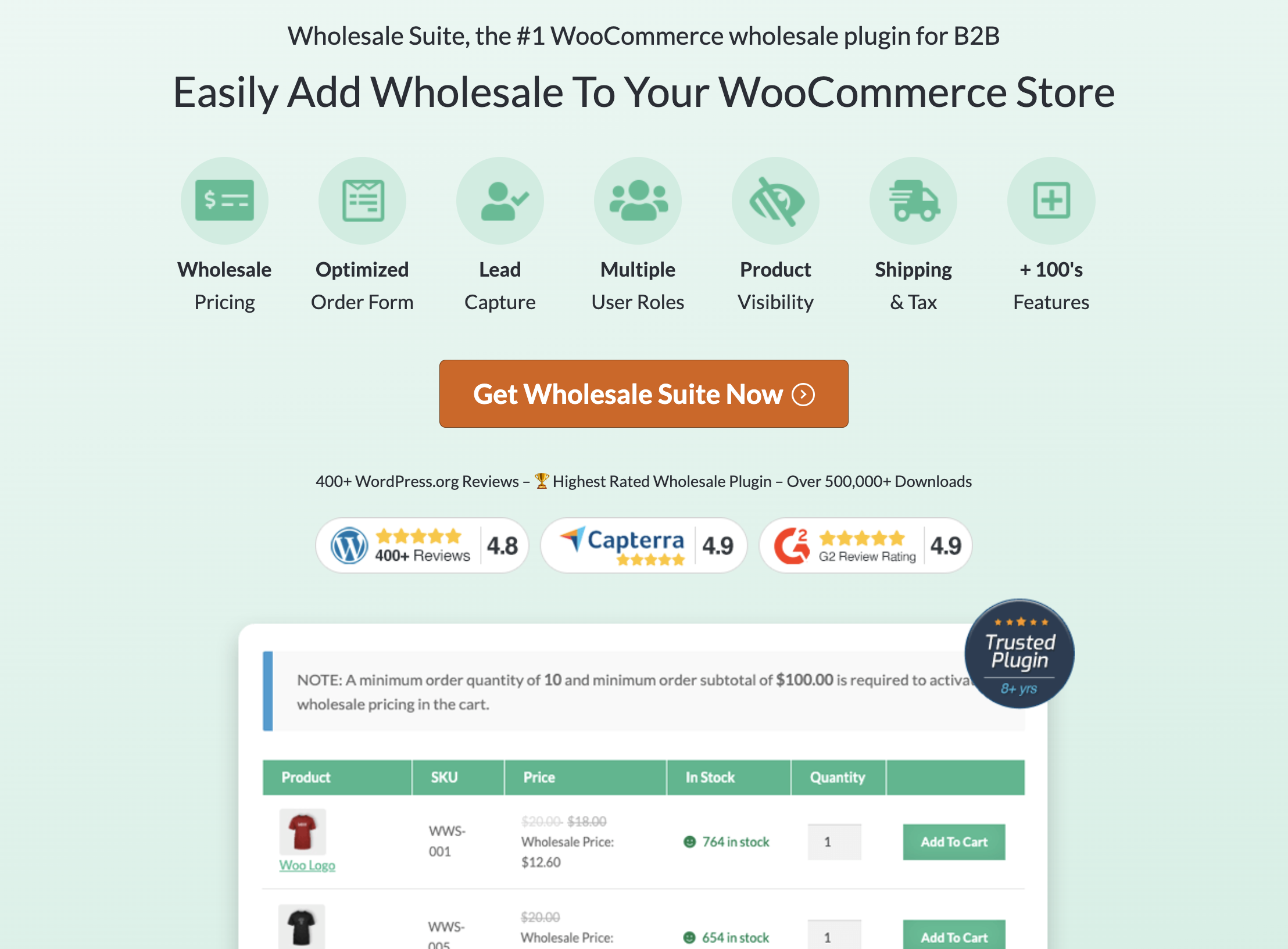
Task: Click the Product Visibility icon
Action: [775, 201]
